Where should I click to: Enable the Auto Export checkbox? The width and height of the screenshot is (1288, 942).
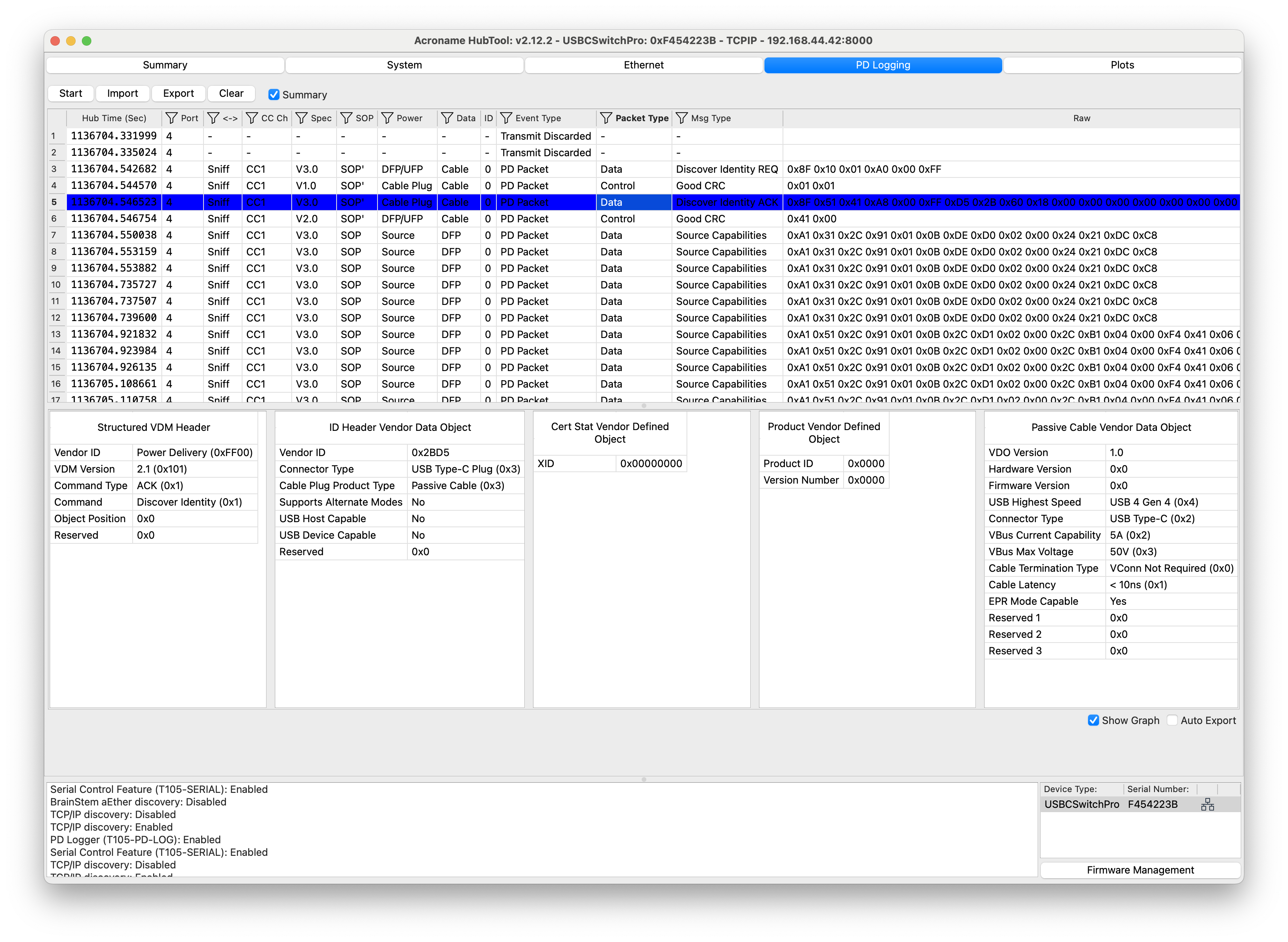(x=1172, y=720)
